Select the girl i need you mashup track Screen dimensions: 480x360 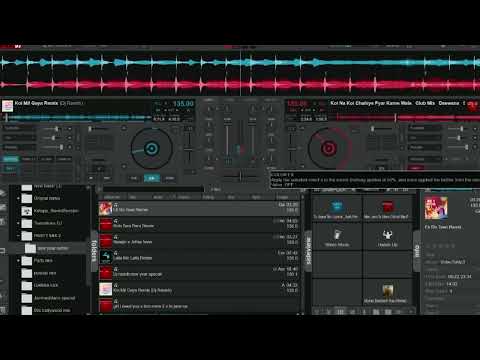pyautogui.click(x=199, y=305)
